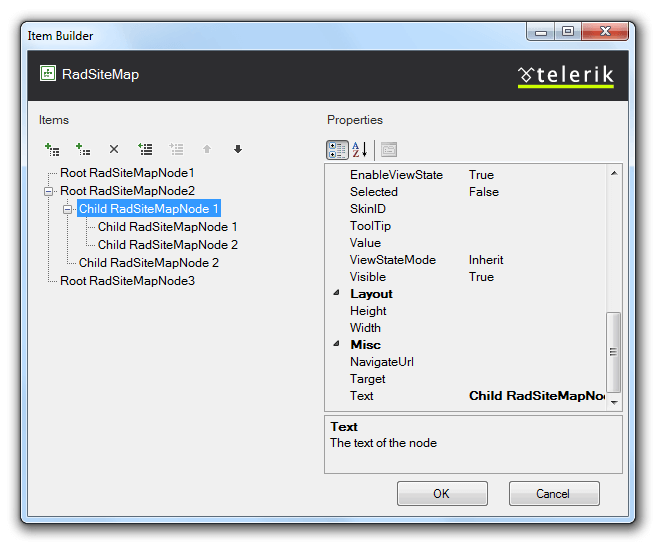The width and height of the screenshot is (666, 554).
Task: Select Child RadSiteMapNode 2 under Root Node2
Action: (x=149, y=263)
